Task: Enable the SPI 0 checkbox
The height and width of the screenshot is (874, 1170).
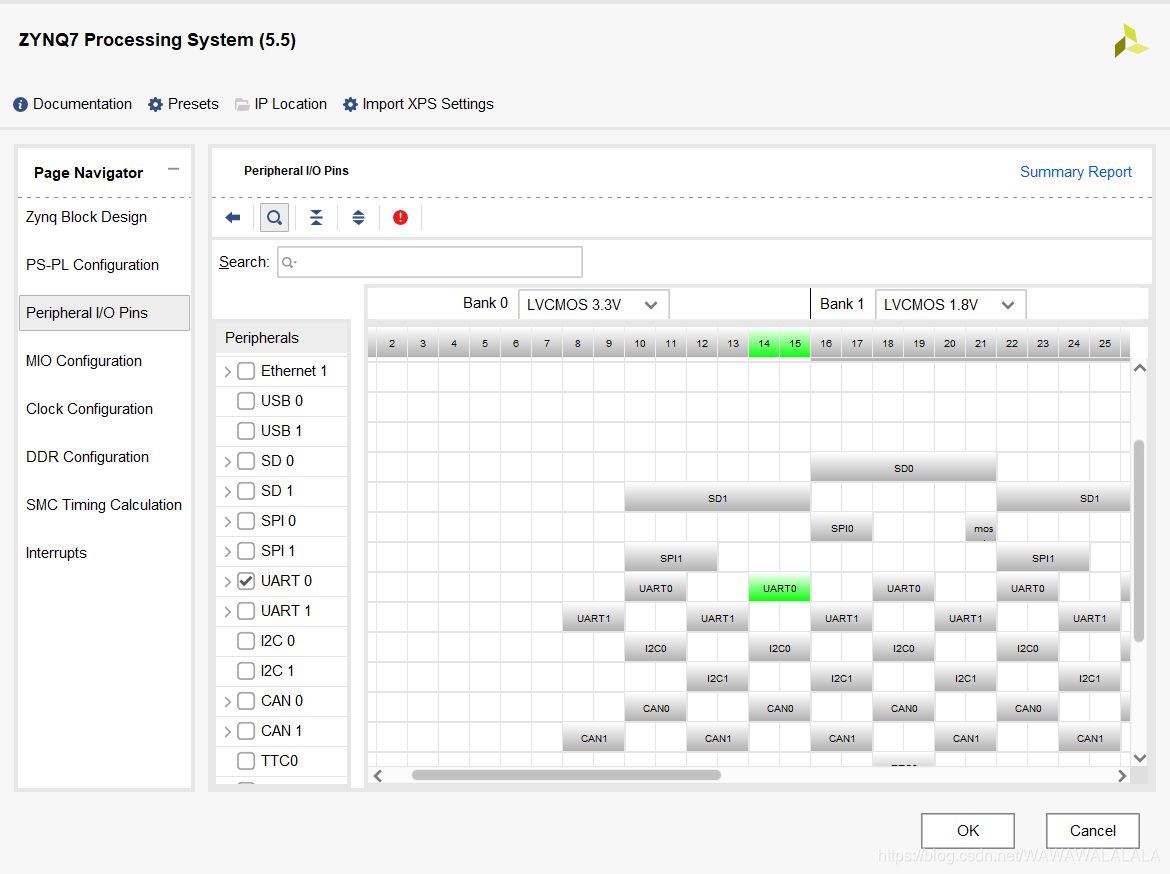Action: pyautogui.click(x=245, y=521)
